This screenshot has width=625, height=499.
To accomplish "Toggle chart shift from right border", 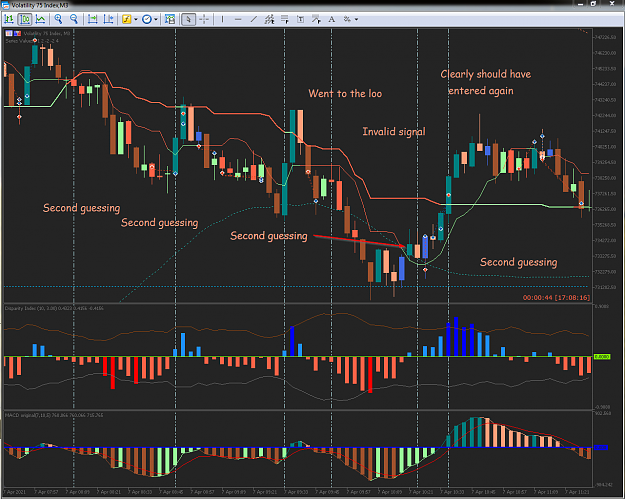I will pyautogui.click(x=108, y=19).
